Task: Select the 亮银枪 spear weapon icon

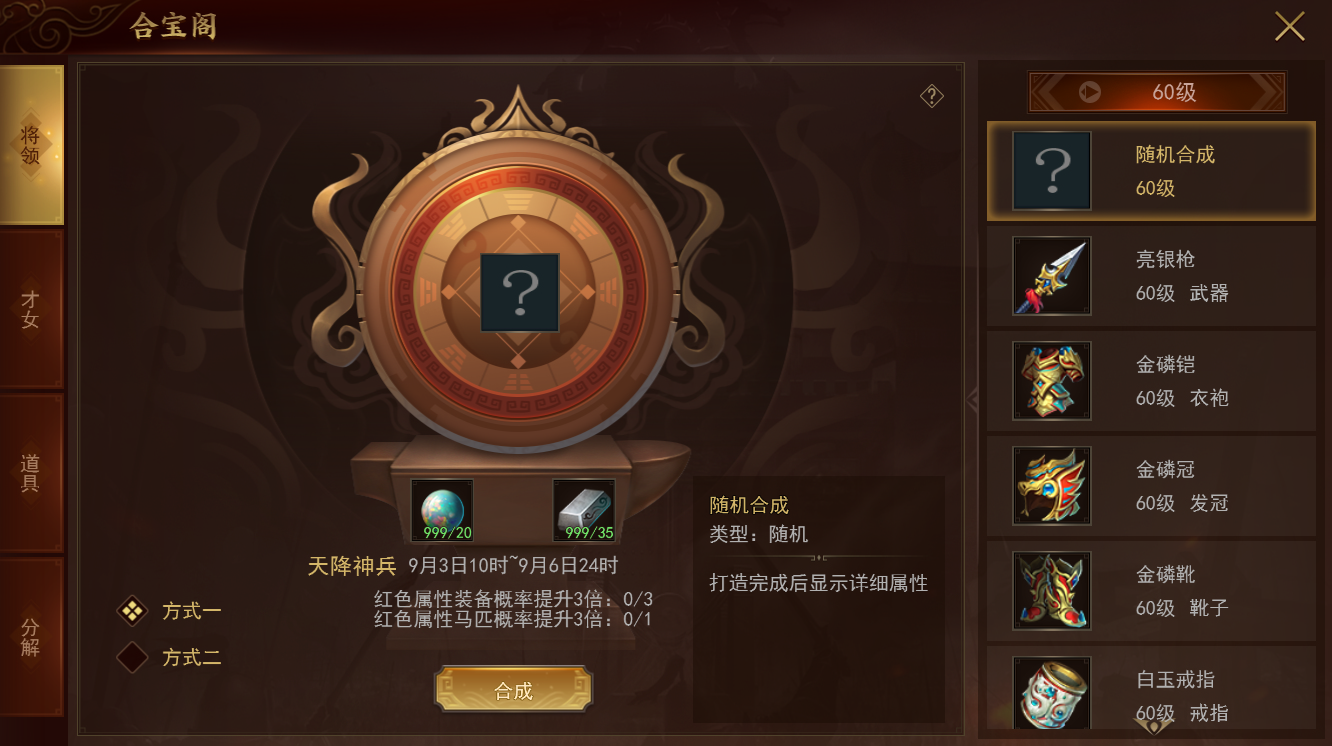Action: pos(1051,276)
